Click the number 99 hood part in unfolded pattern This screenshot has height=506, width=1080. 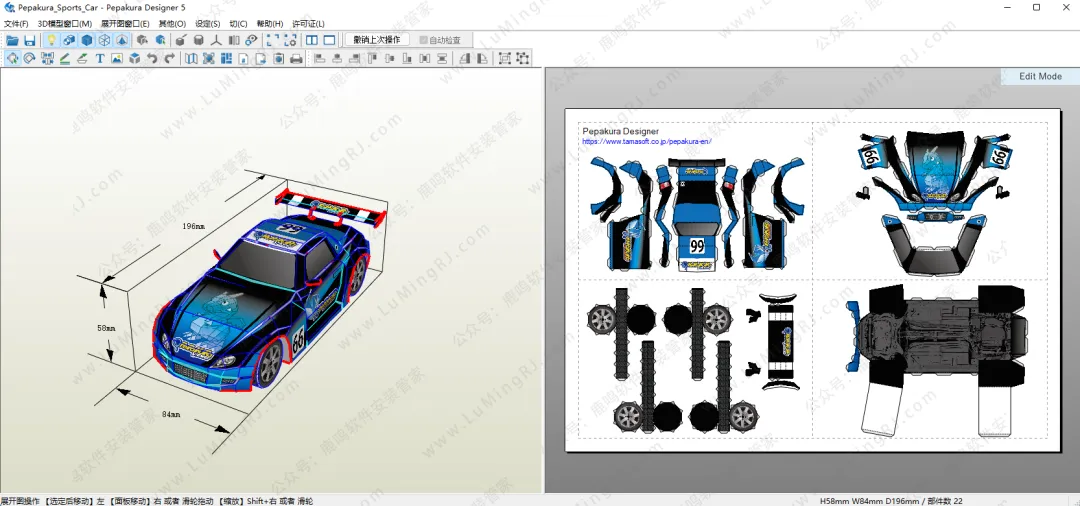696,245
